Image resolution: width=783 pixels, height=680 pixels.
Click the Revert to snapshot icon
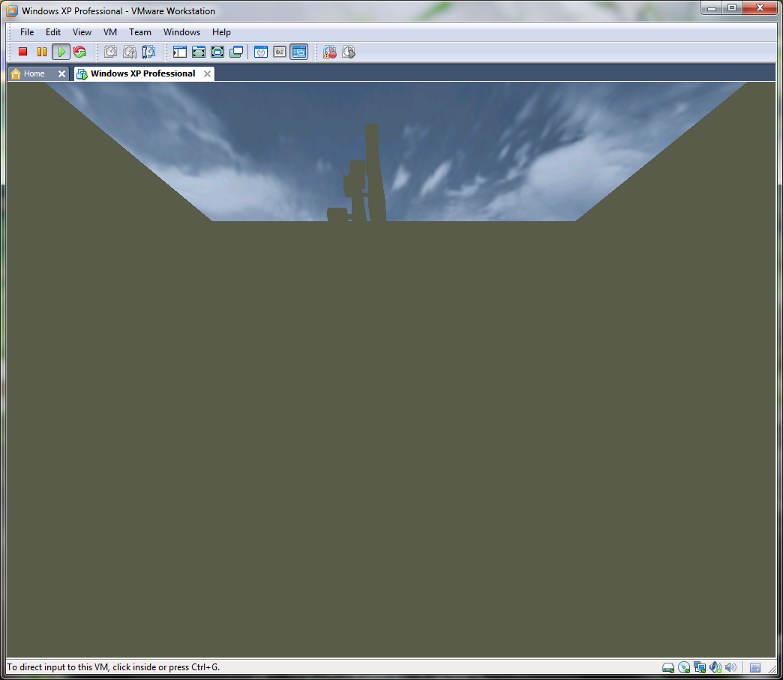coord(130,51)
